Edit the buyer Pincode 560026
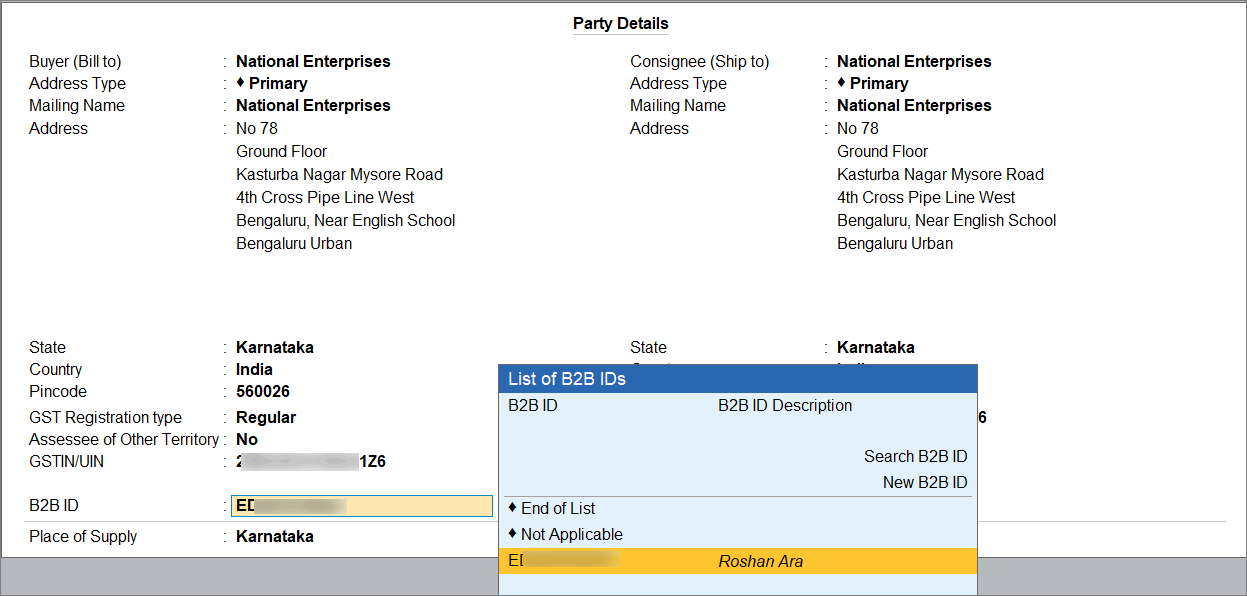Viewport: 1247px width, 596px height. (263, 392)
